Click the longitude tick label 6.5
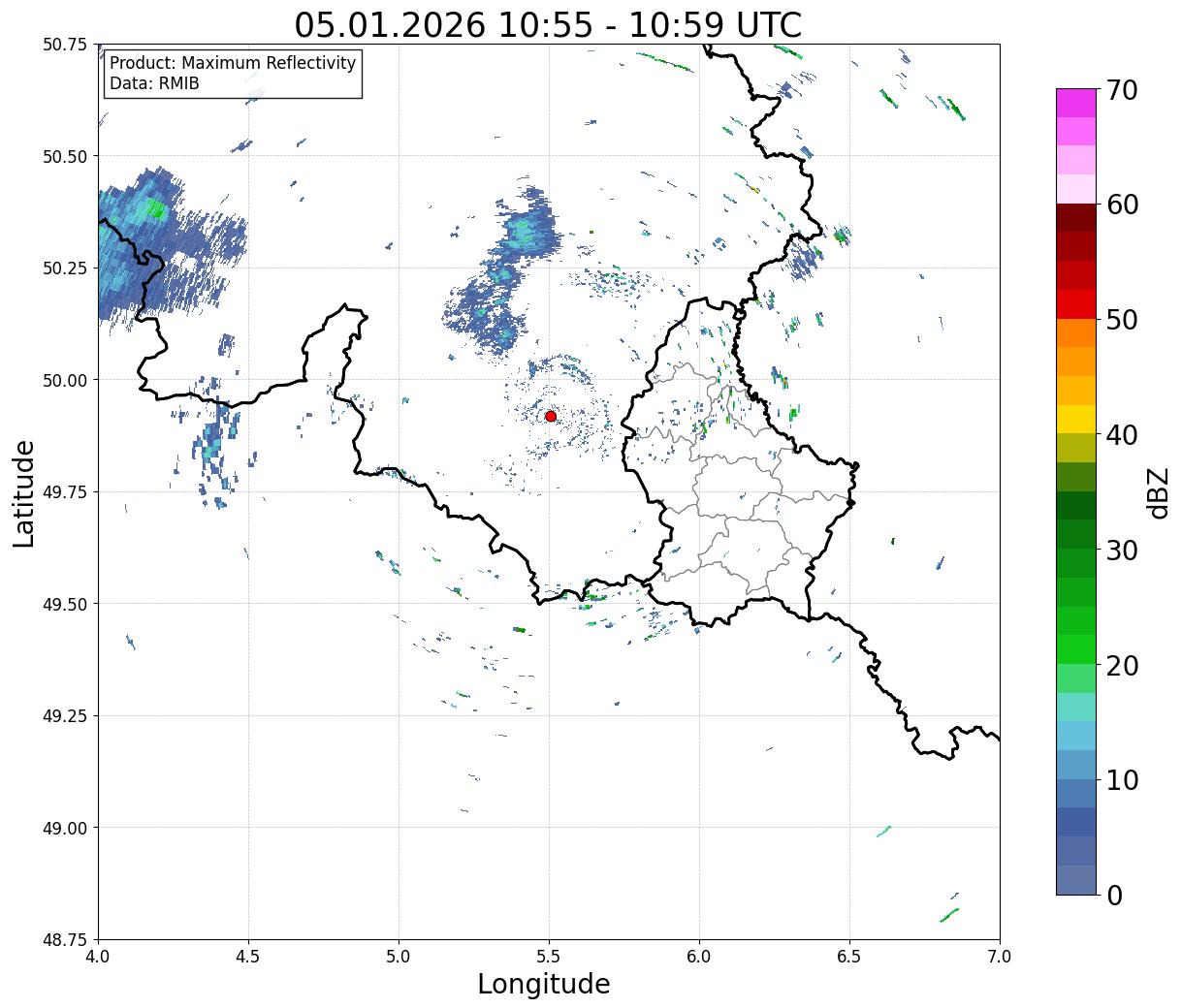This screenshot has height=1008, width=1182. (849, 957)
